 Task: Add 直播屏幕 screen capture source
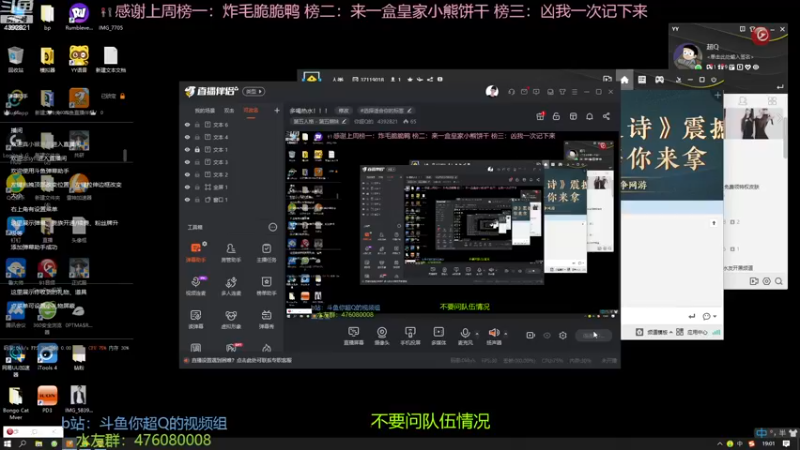[x=353, y=336]
